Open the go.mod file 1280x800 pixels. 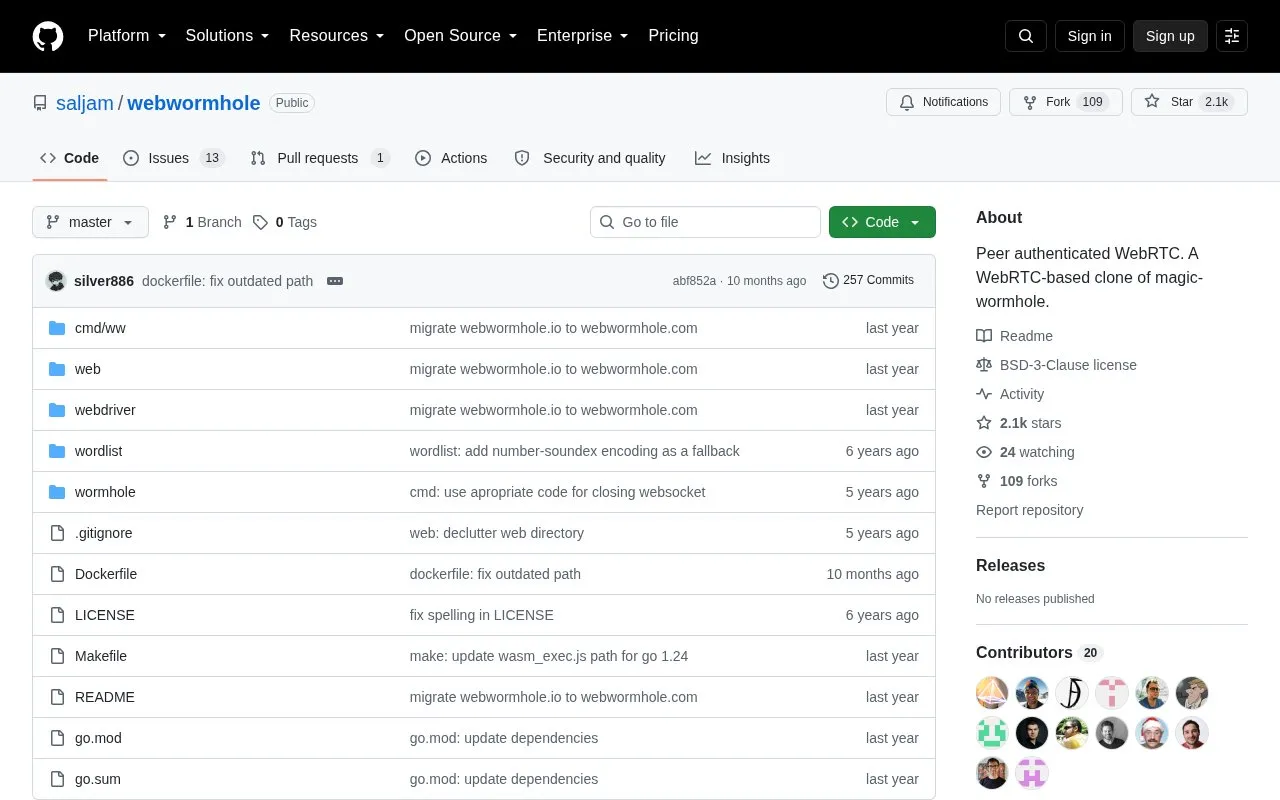(98, 738)
